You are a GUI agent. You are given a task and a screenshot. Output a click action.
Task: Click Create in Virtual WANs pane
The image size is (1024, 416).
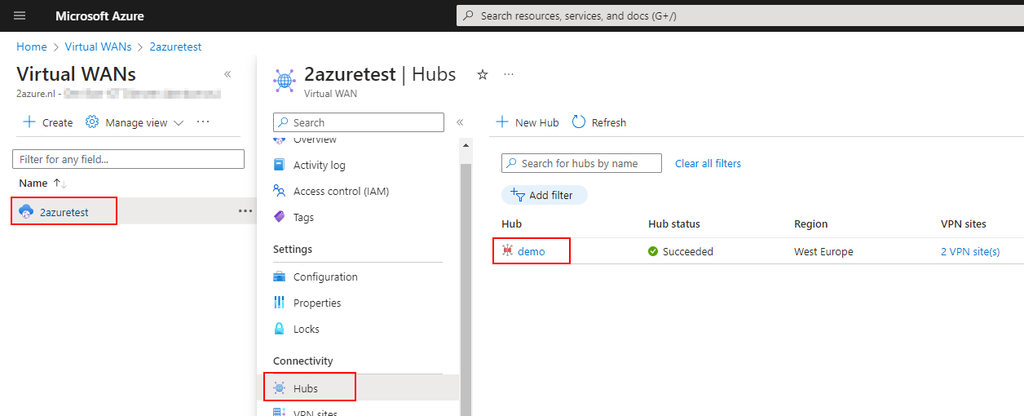pyautogui.click(x=48, y=122)
